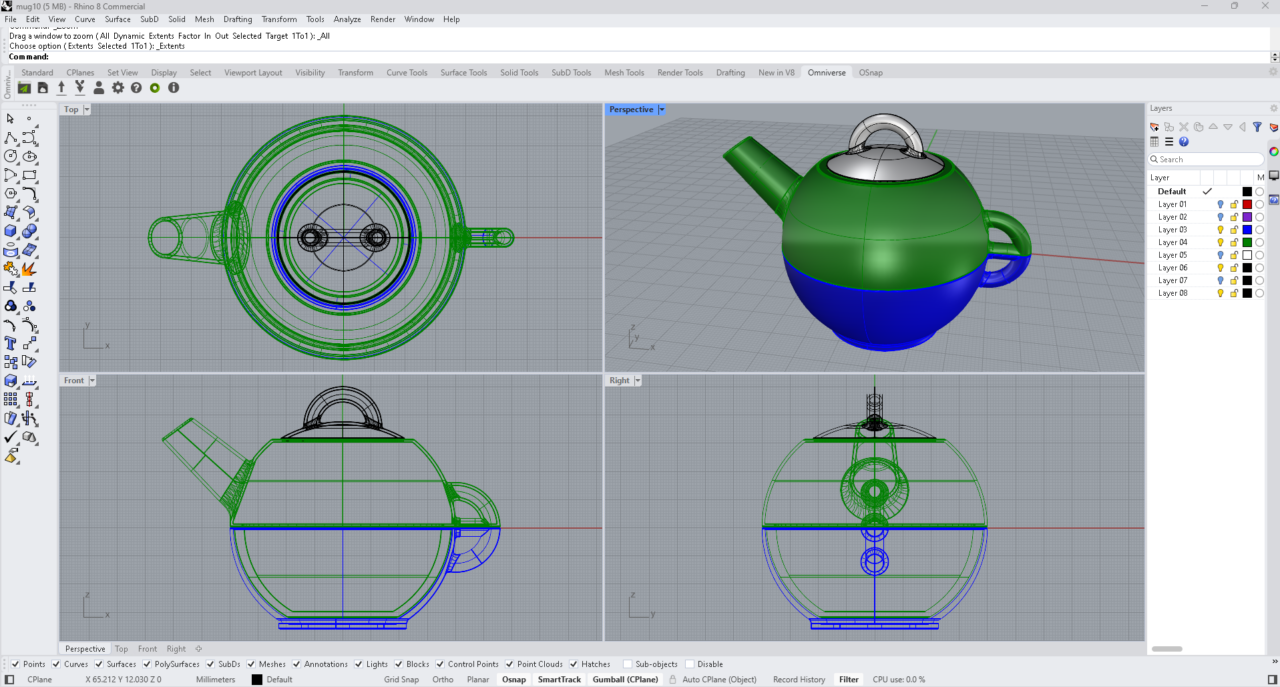The height and width of the screenshot is (687, 1280).
Task: Switch to the Surface Tools tab
Action: coord(463,72)
